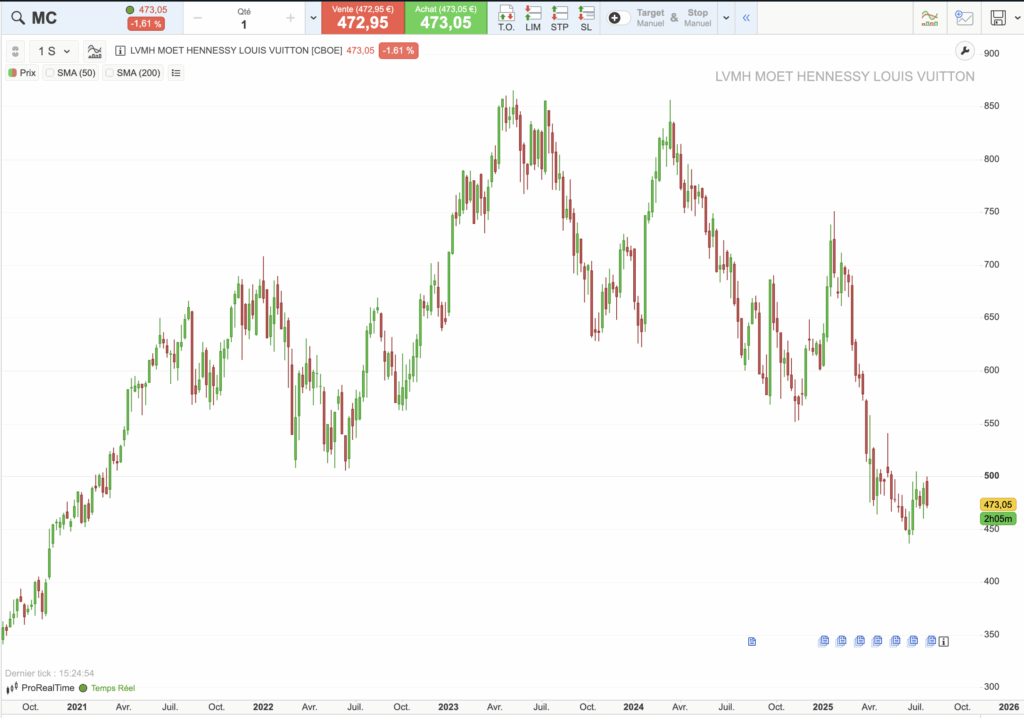Click the floppy disk save icon
The height and width of the screenshot is (718, 1024).
click(998, 18)
